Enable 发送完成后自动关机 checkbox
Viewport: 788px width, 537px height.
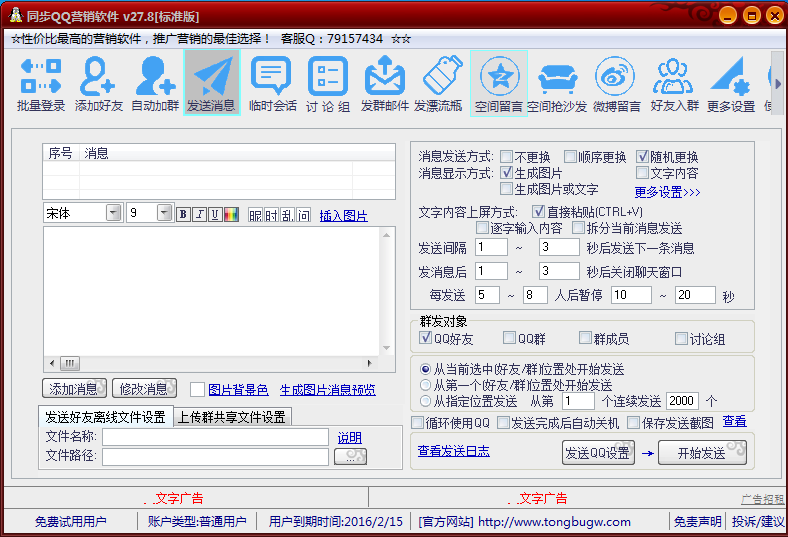click(503, 423)
